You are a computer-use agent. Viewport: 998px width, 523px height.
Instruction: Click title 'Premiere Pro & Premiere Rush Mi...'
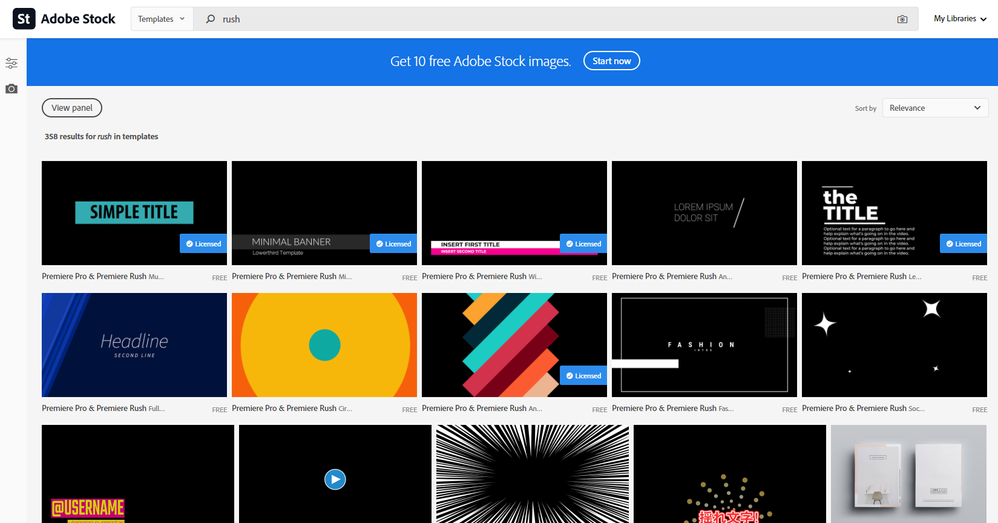pyautogui.click(x=292, y=276)
